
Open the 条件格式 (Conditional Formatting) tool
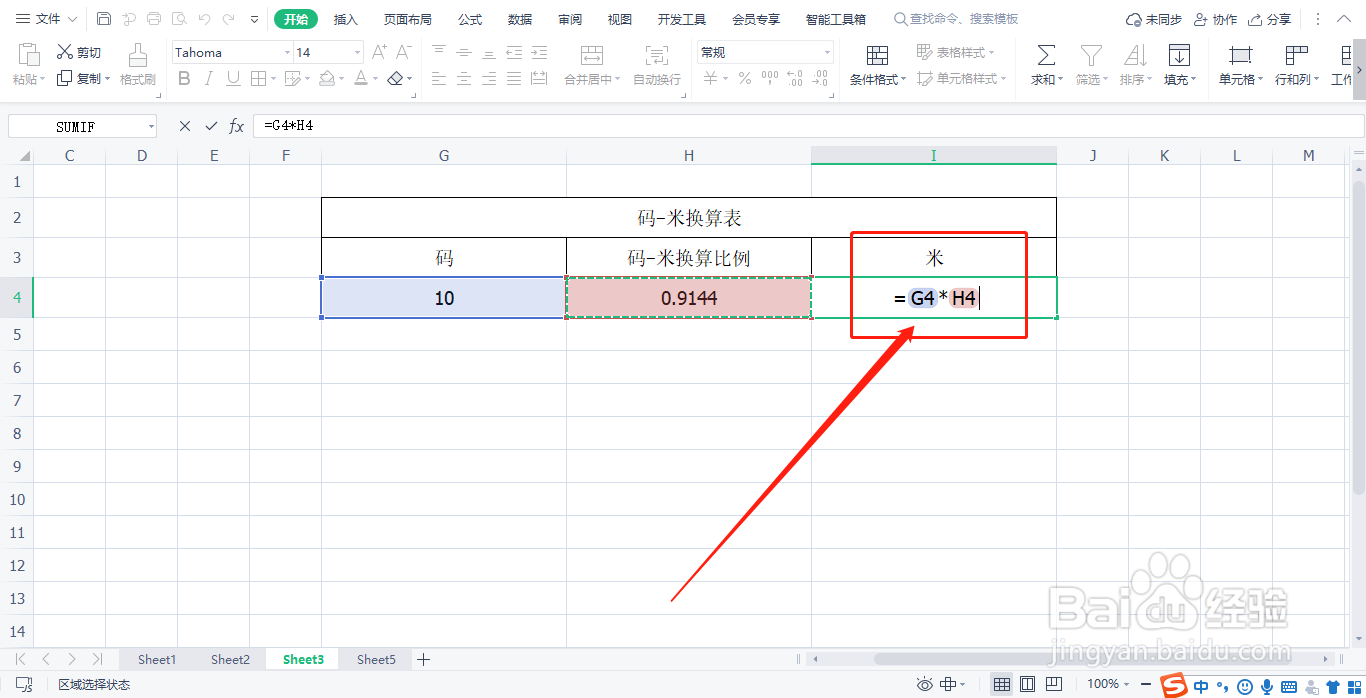[877, 64]
